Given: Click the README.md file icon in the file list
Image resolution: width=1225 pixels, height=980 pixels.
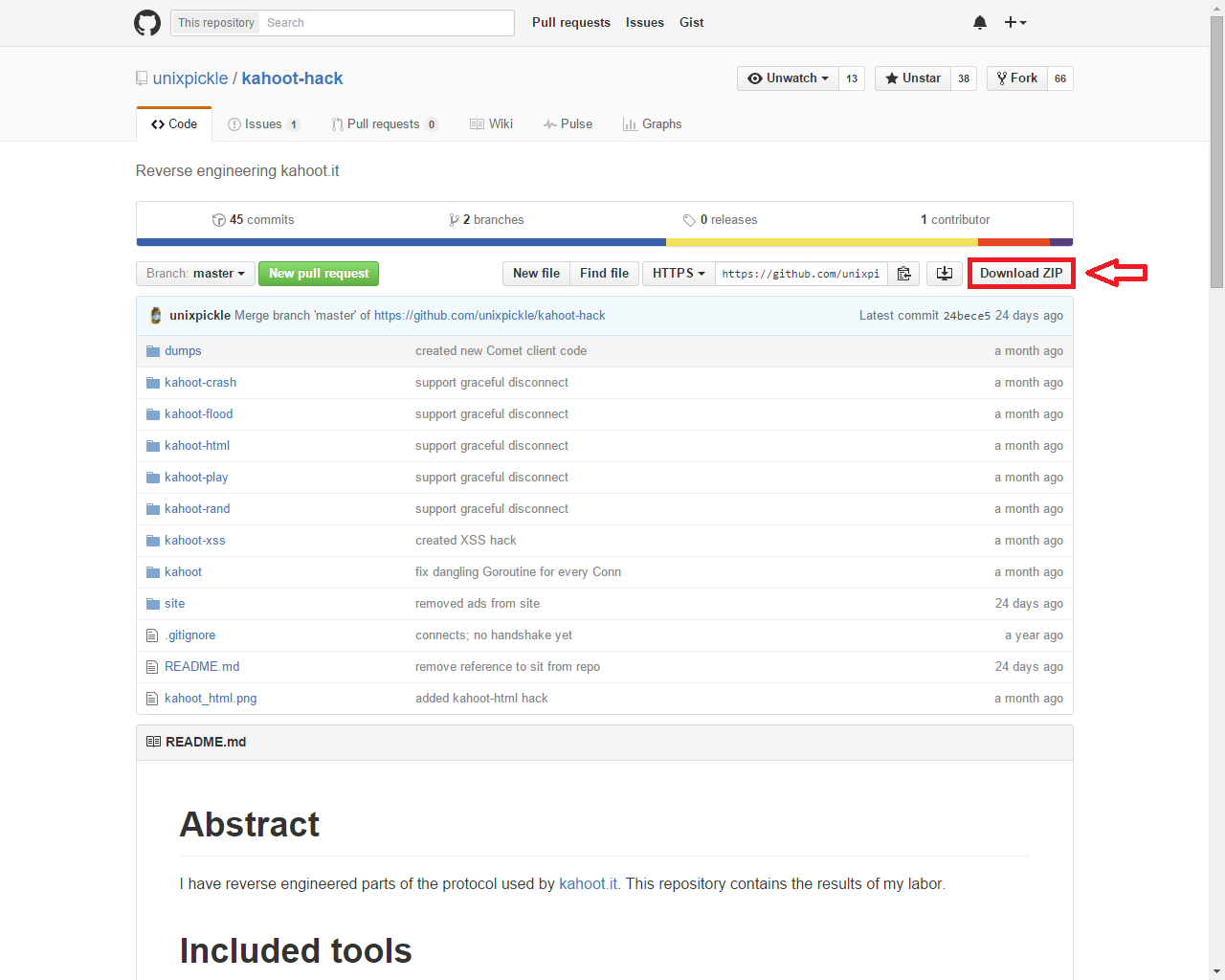Looking at the screenshot, I should (x=152, y=667).
